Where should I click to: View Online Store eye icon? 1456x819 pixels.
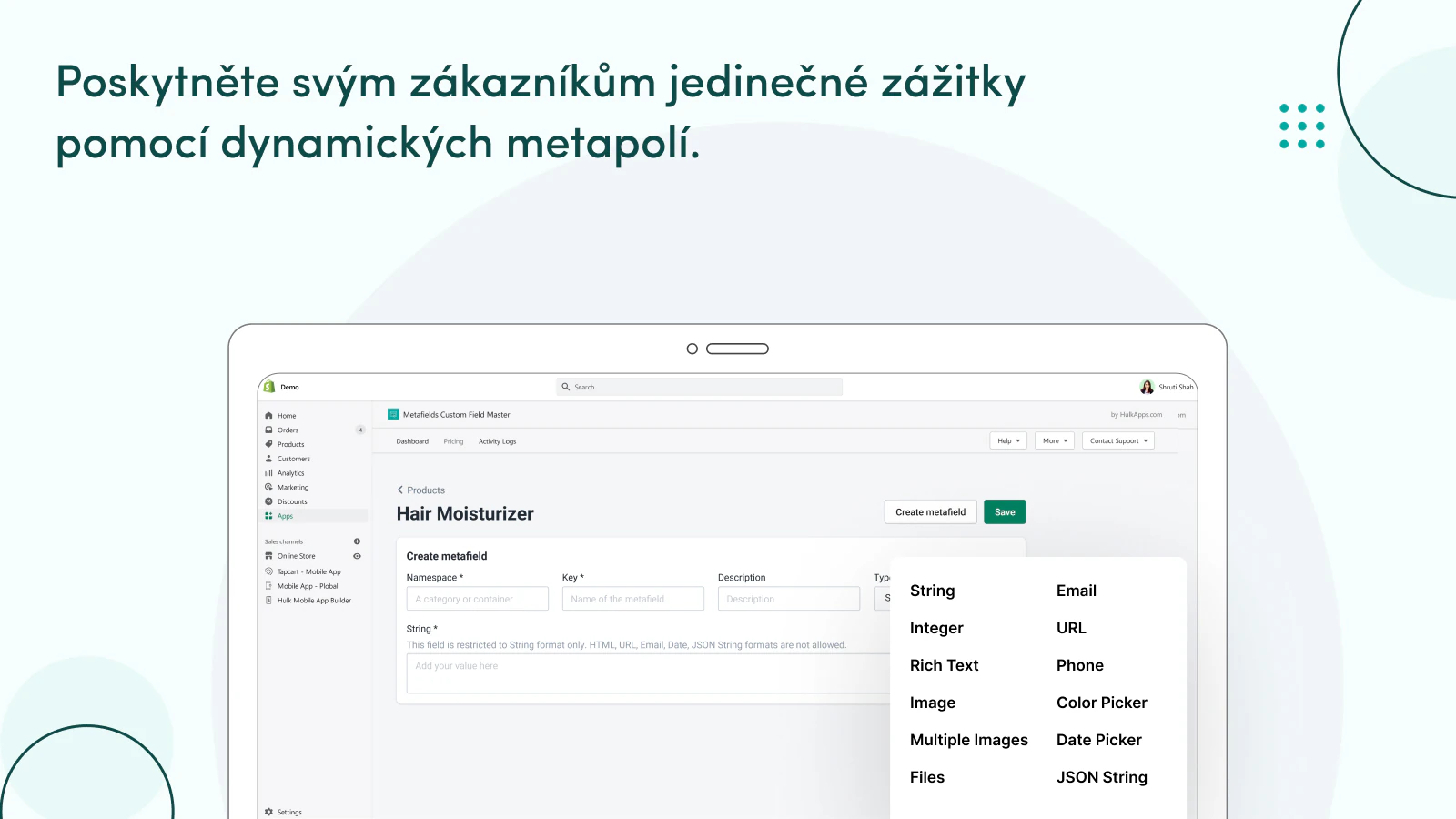[357, 556]
